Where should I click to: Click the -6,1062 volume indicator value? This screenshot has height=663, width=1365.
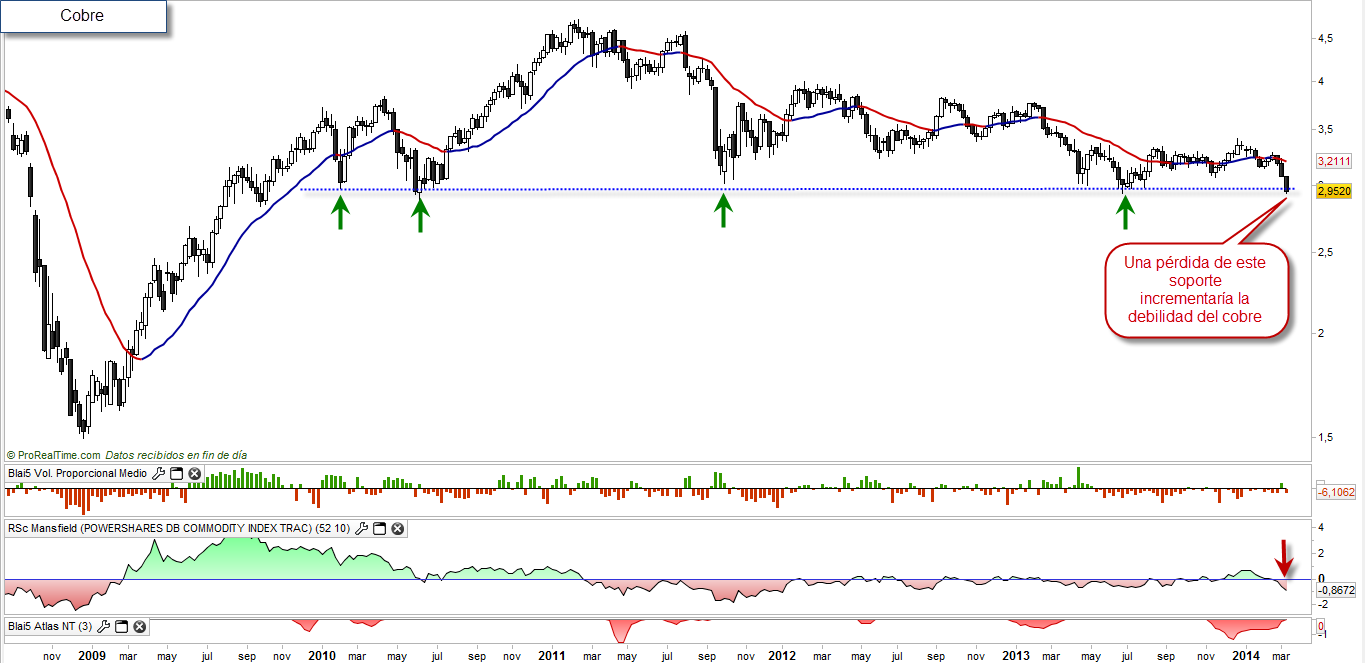(x=1337, y=491)
